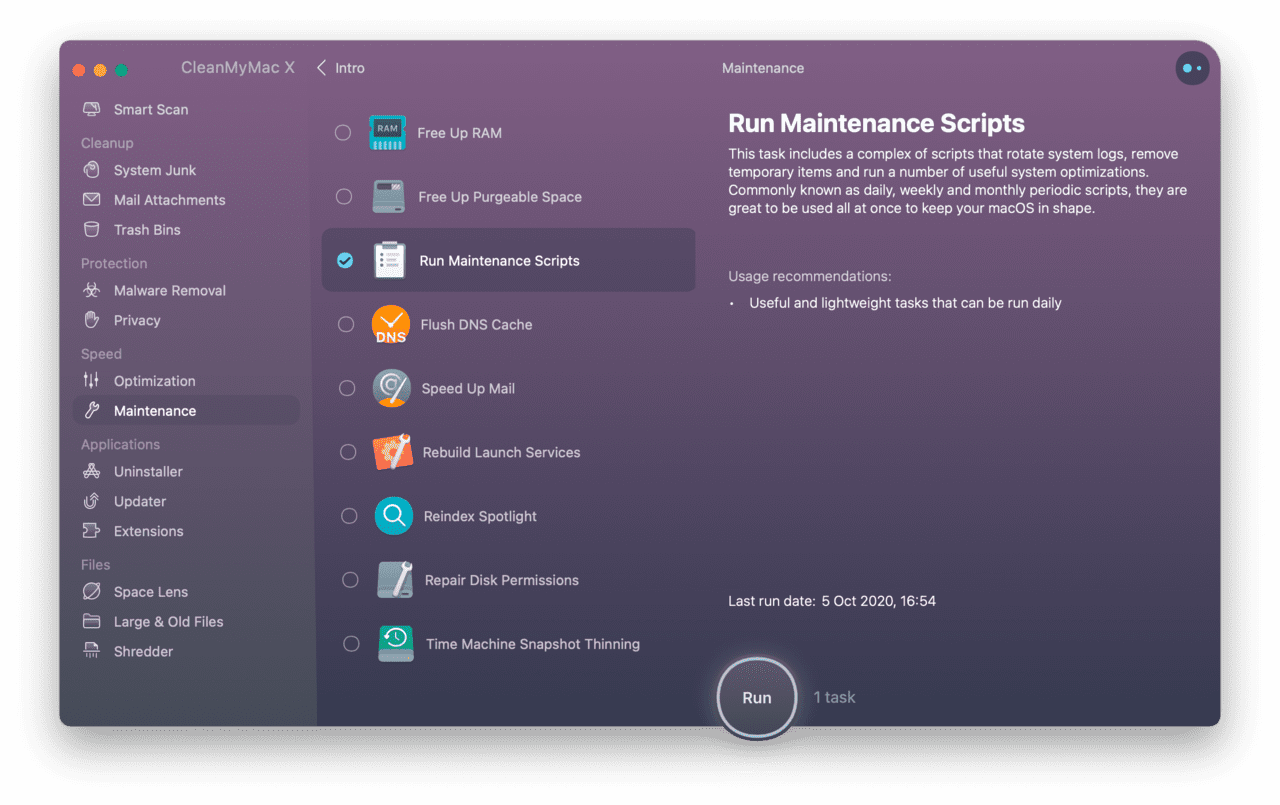Click the Privacy hand icon
This screenshot has width=1280, height=805.
tap(92, 320)
